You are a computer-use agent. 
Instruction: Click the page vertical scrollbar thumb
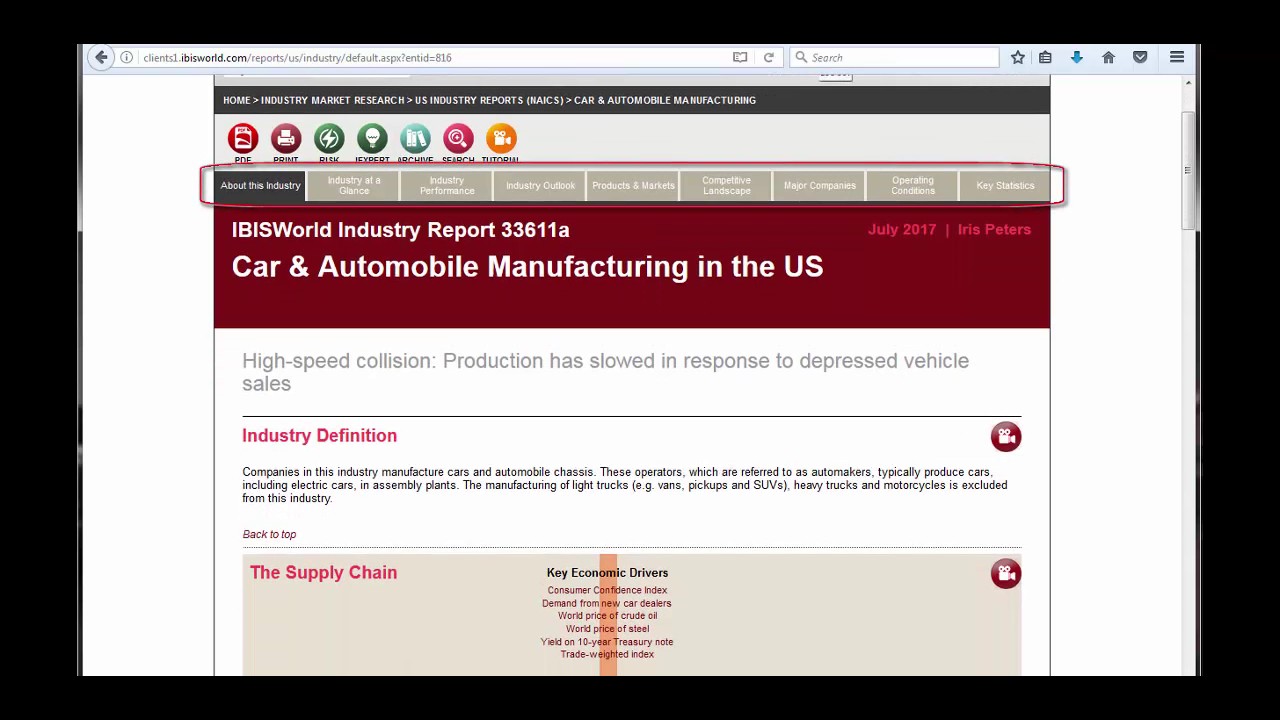pos(1188,170)
